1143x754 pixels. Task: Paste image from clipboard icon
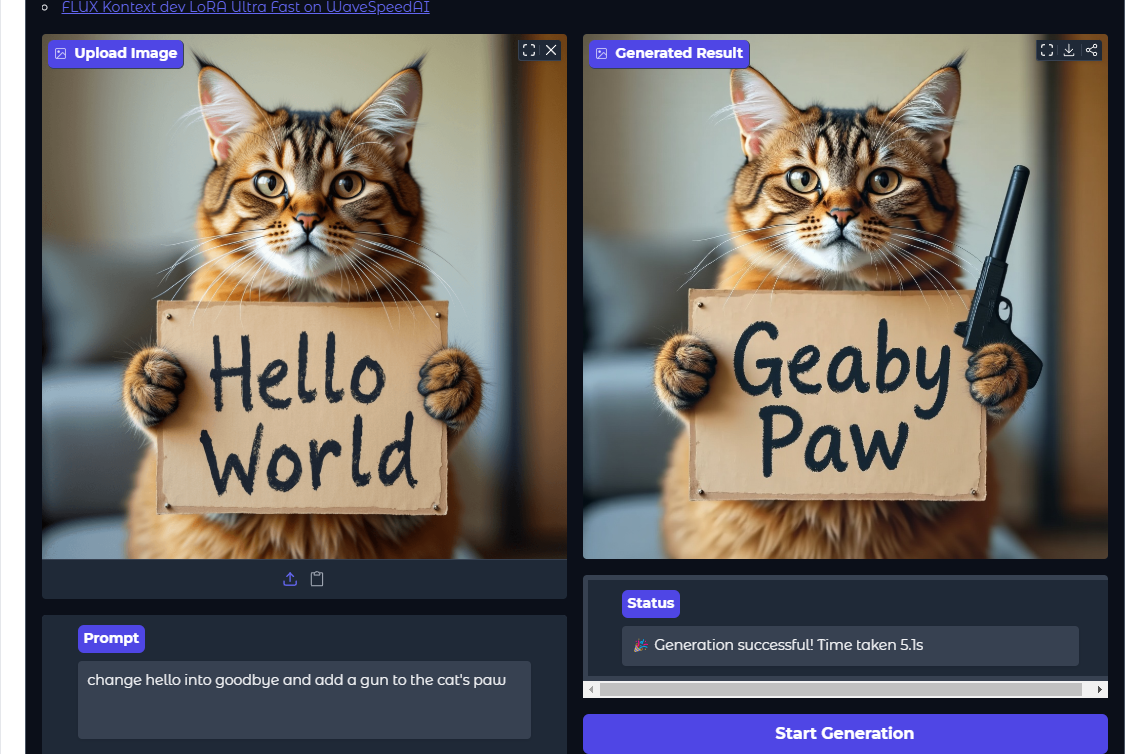(x=317, y=579)
